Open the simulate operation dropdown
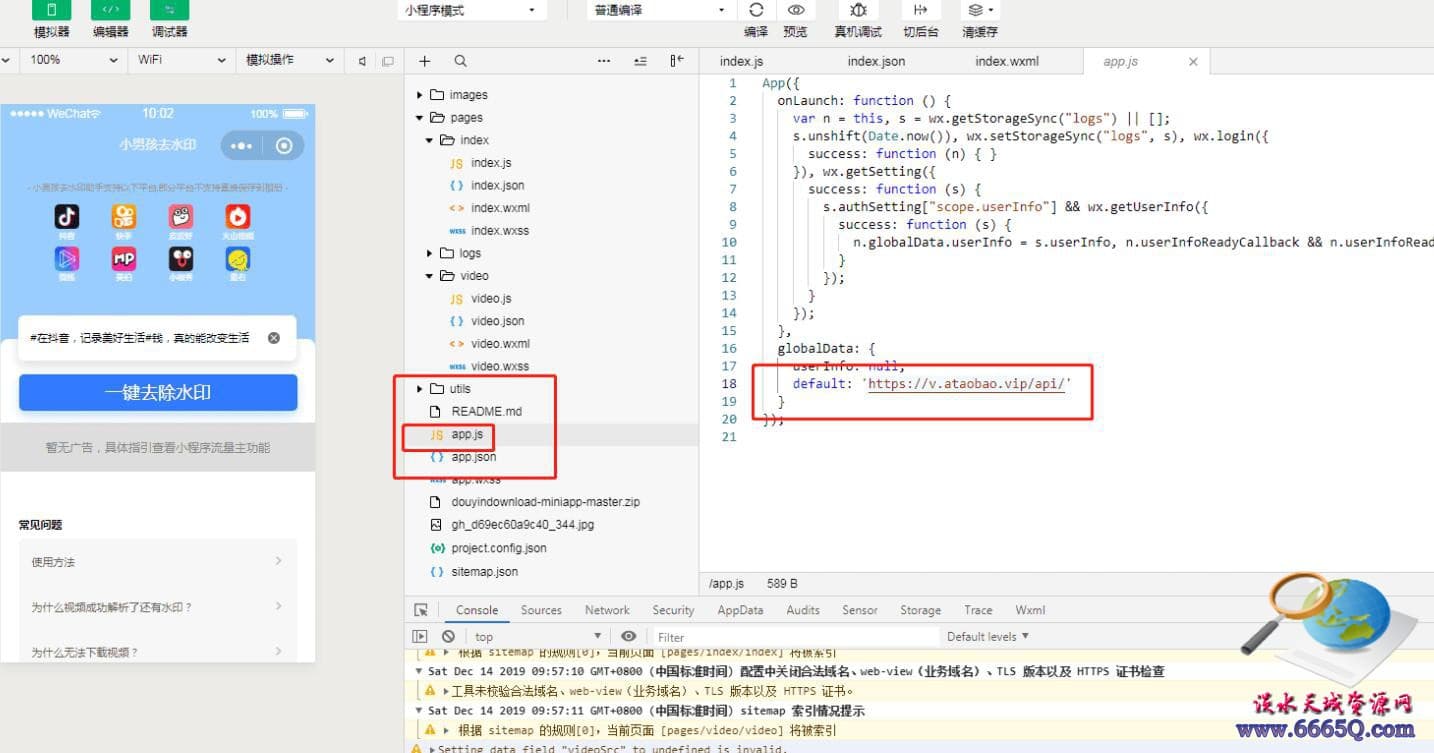The width and height of the screenshot is (1434, 753). point(289,60)
